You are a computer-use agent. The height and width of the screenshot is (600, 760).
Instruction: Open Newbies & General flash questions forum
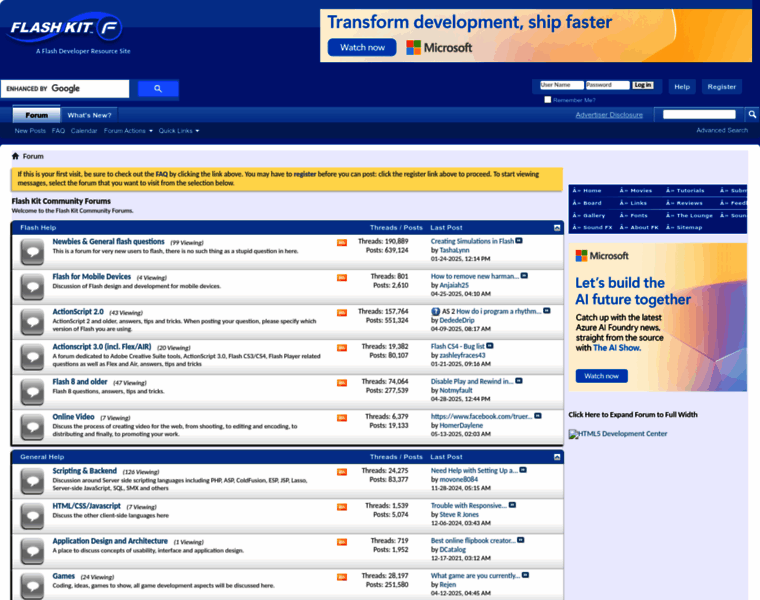[109, 241]
